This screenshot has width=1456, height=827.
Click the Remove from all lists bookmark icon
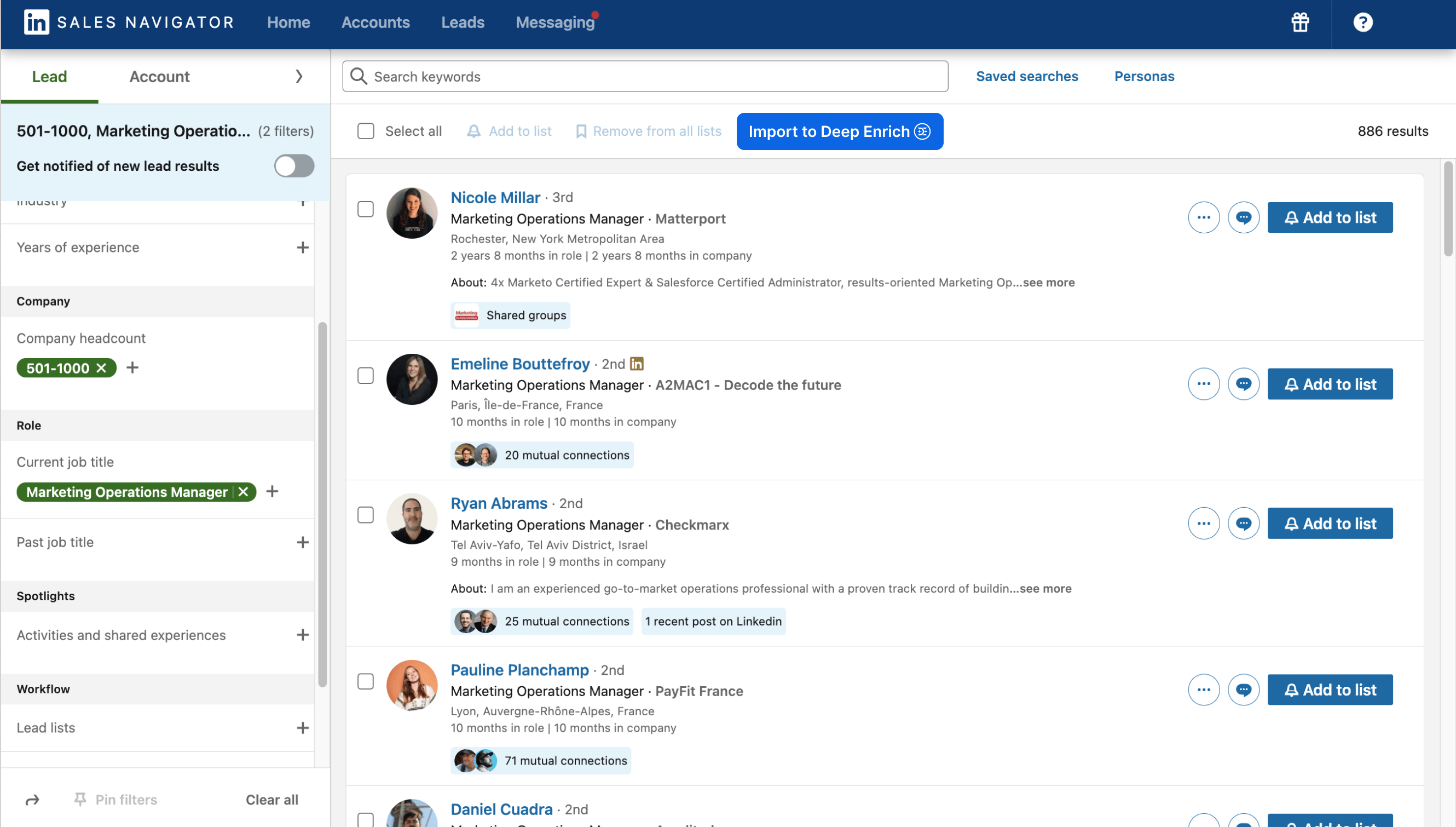click(x=581, y=131)
